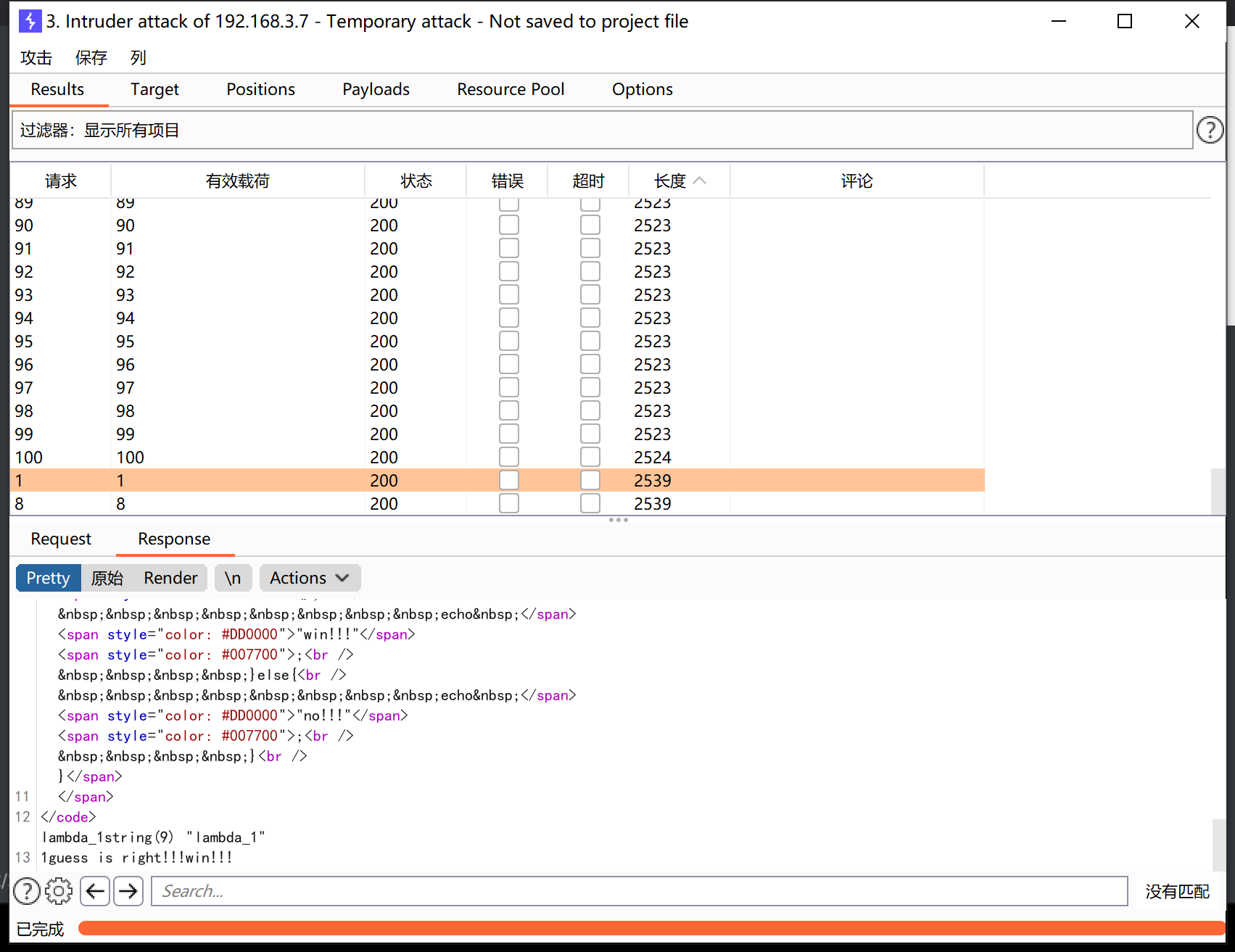Click the orange attack progress bar
This screenshot has width=1235, height=952.
point(650,928)
